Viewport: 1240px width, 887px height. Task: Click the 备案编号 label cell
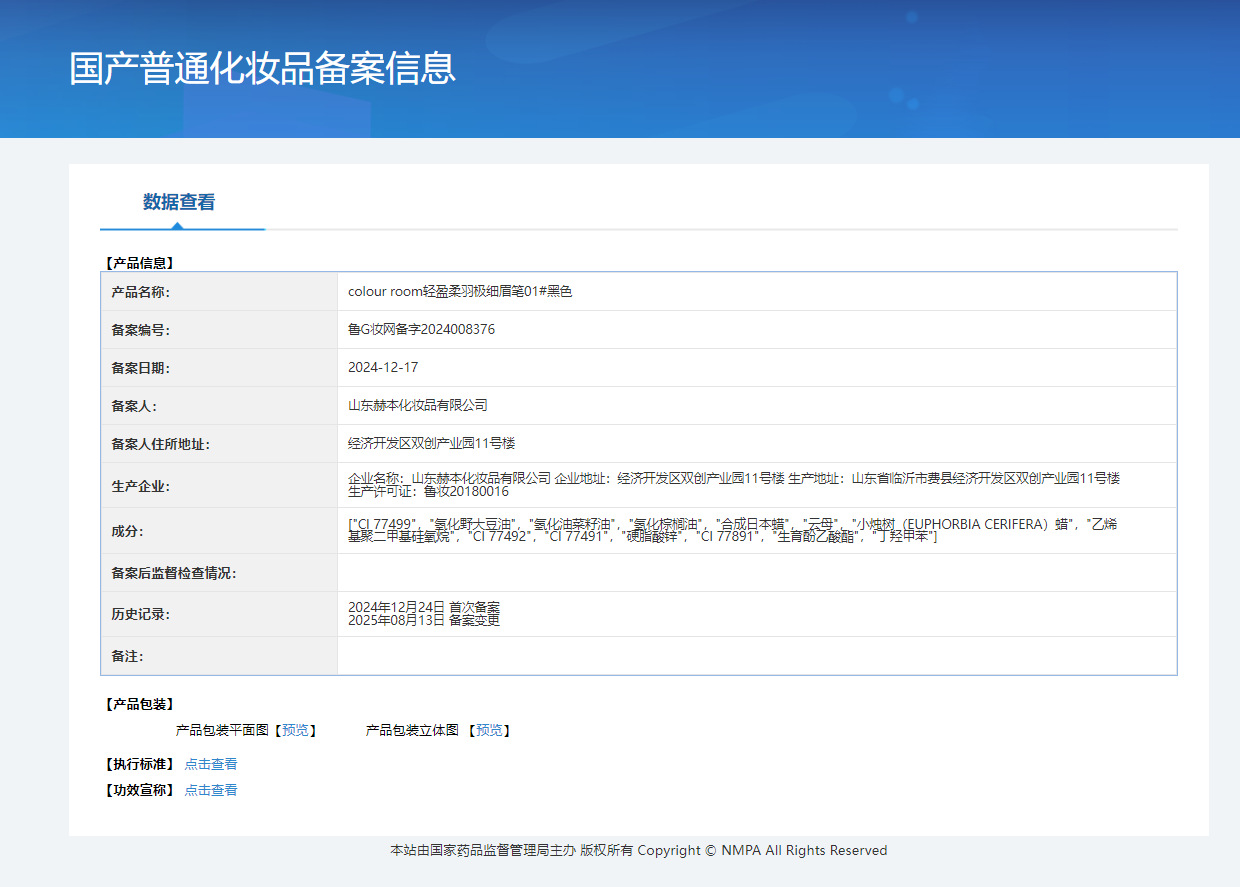pyautogui.click(x=219, y=330)
